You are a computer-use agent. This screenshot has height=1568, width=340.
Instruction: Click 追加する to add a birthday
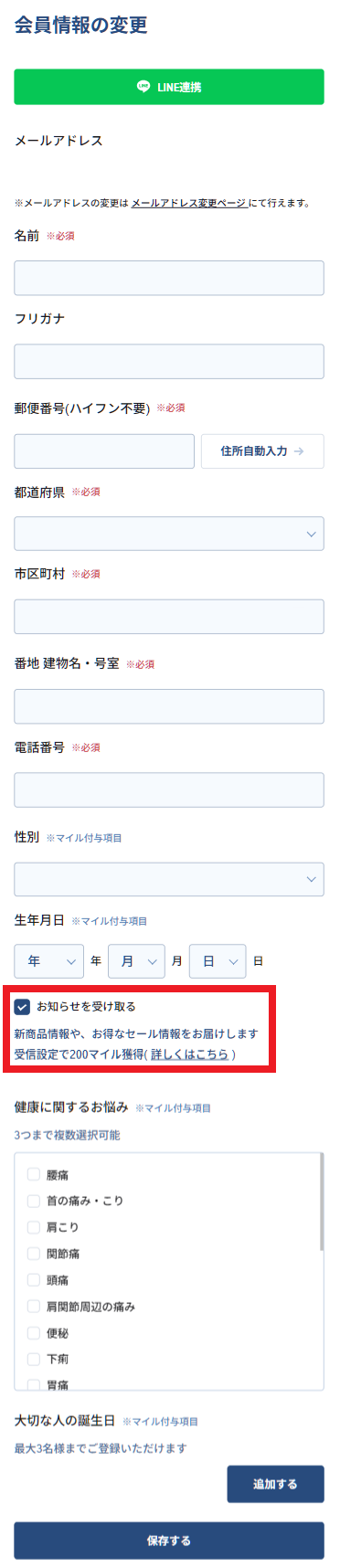[276, 1484]
